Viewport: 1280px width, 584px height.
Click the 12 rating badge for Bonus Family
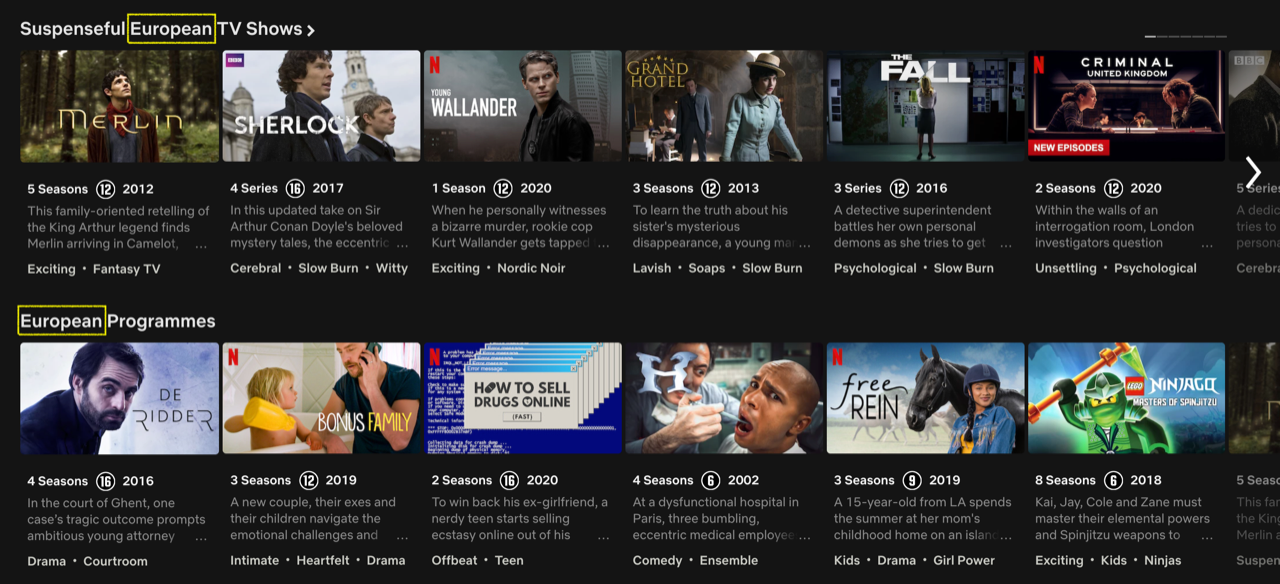click(x=309, y=481)
